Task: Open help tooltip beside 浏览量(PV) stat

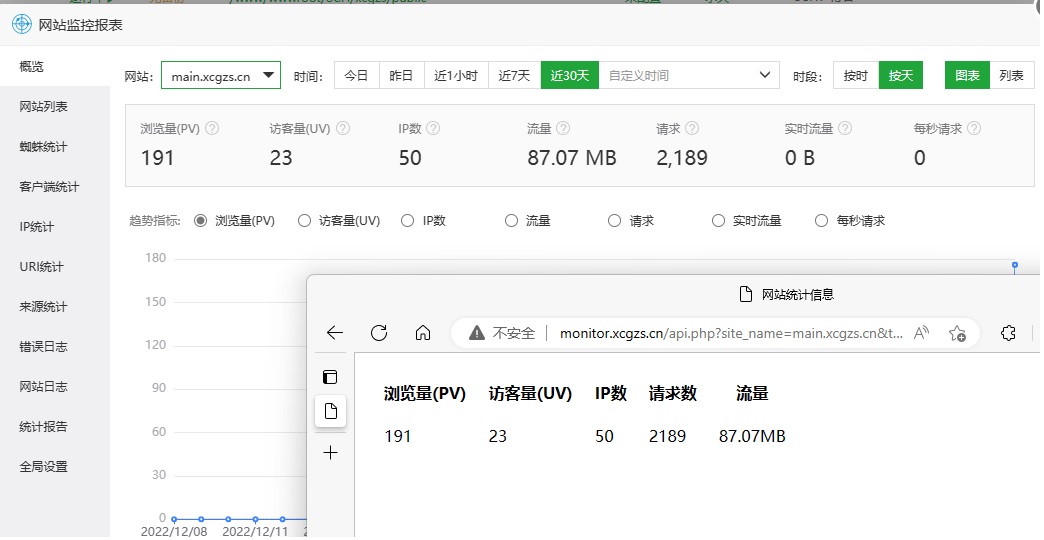Action: click(x=212, y=129)
